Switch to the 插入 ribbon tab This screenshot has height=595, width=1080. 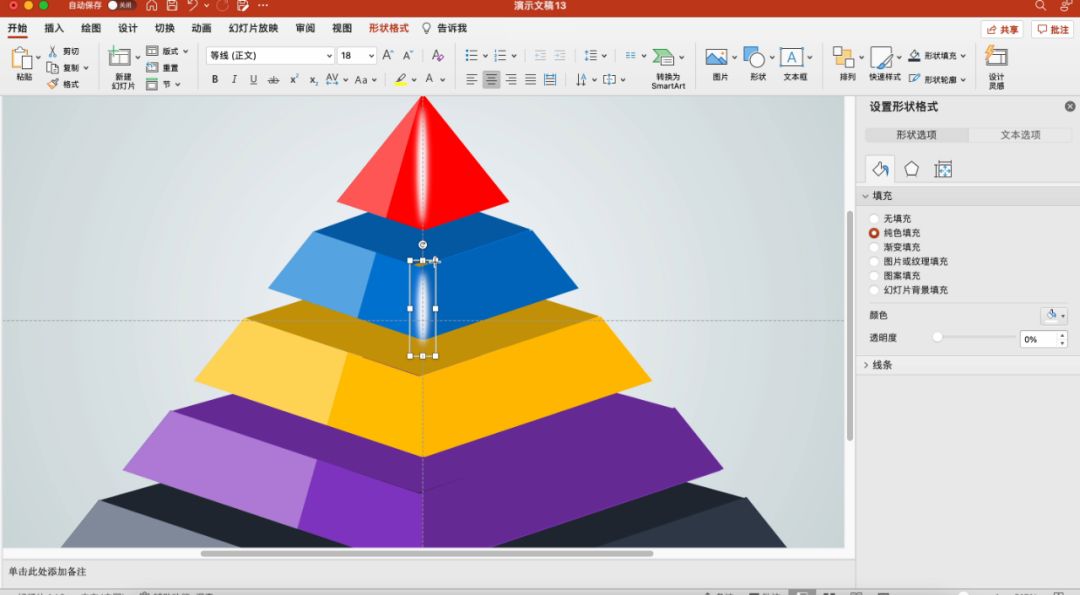(54, 28)
